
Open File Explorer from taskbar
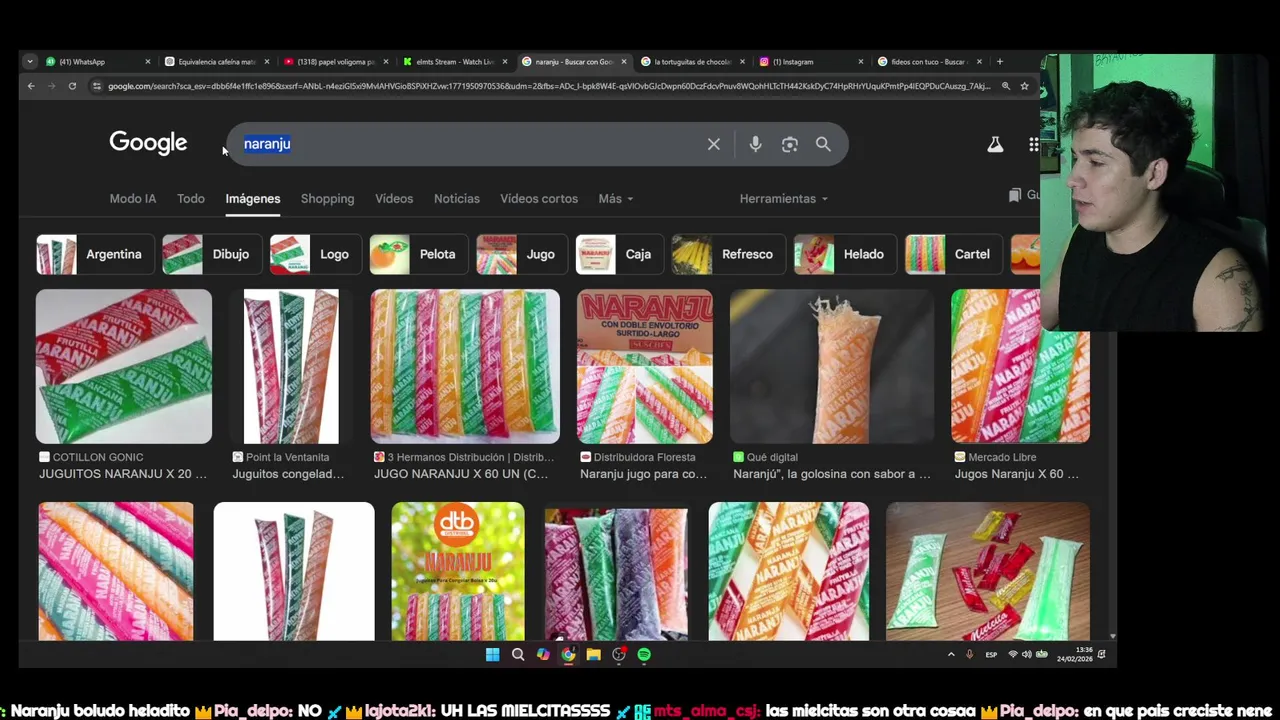(593, 654)
